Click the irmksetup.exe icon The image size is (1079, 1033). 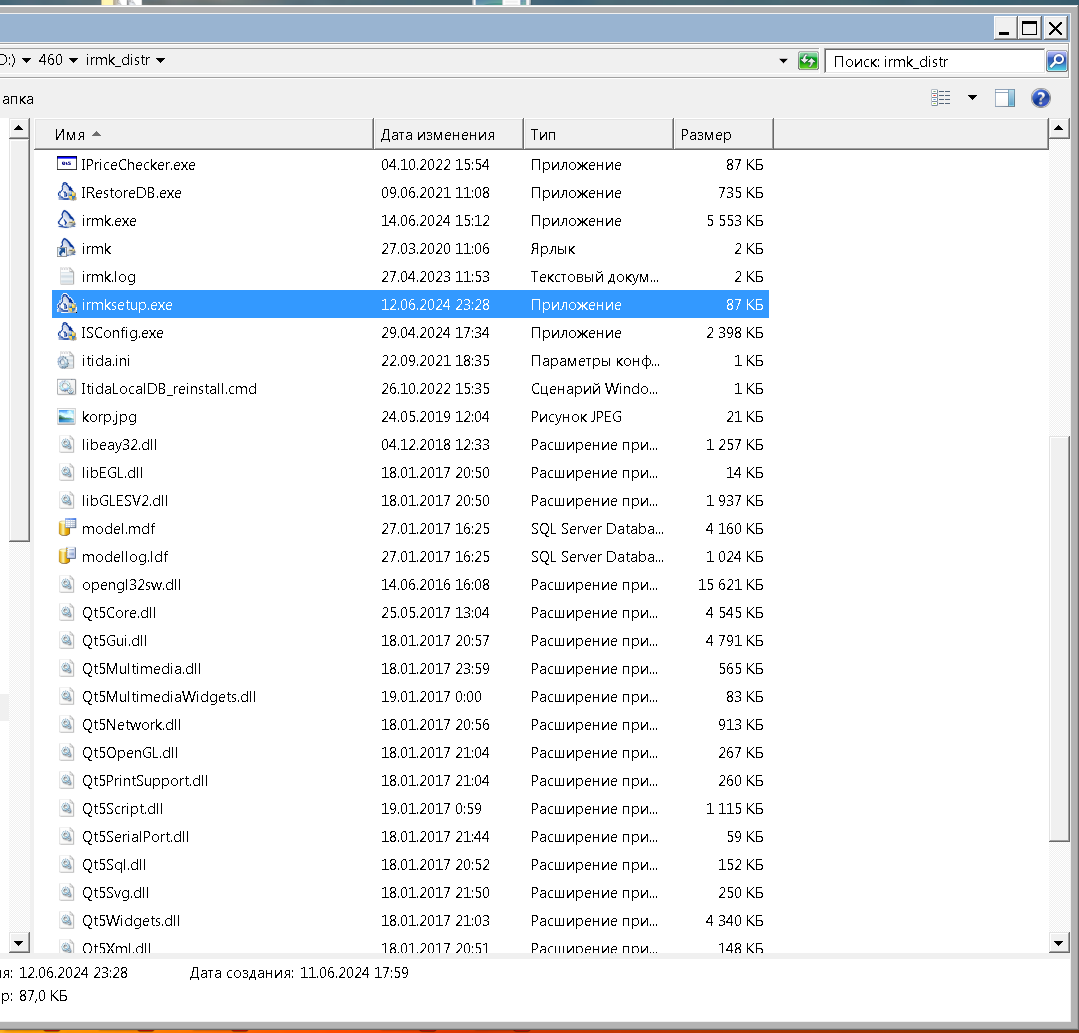click(66, 304)
